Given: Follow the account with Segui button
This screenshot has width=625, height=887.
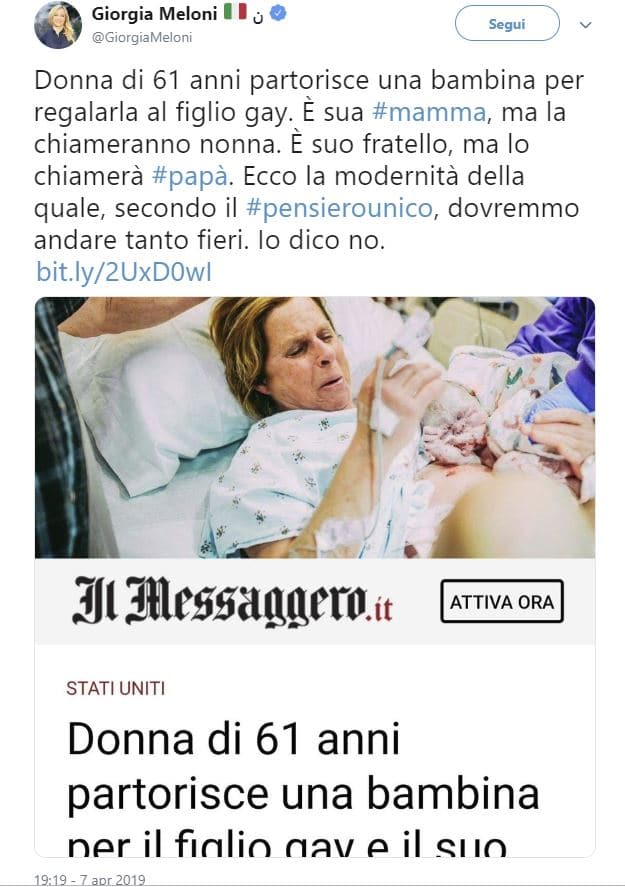Looking at the screenshot, I should pos(507,24).
